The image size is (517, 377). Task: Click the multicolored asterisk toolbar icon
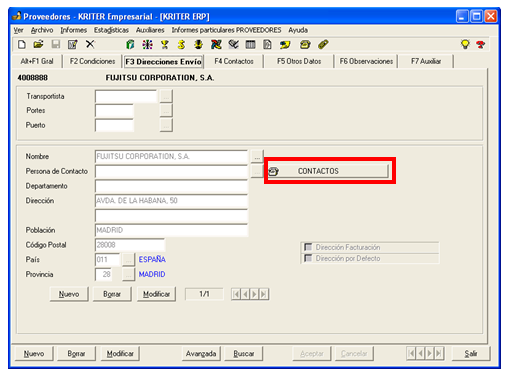point(147,44)
